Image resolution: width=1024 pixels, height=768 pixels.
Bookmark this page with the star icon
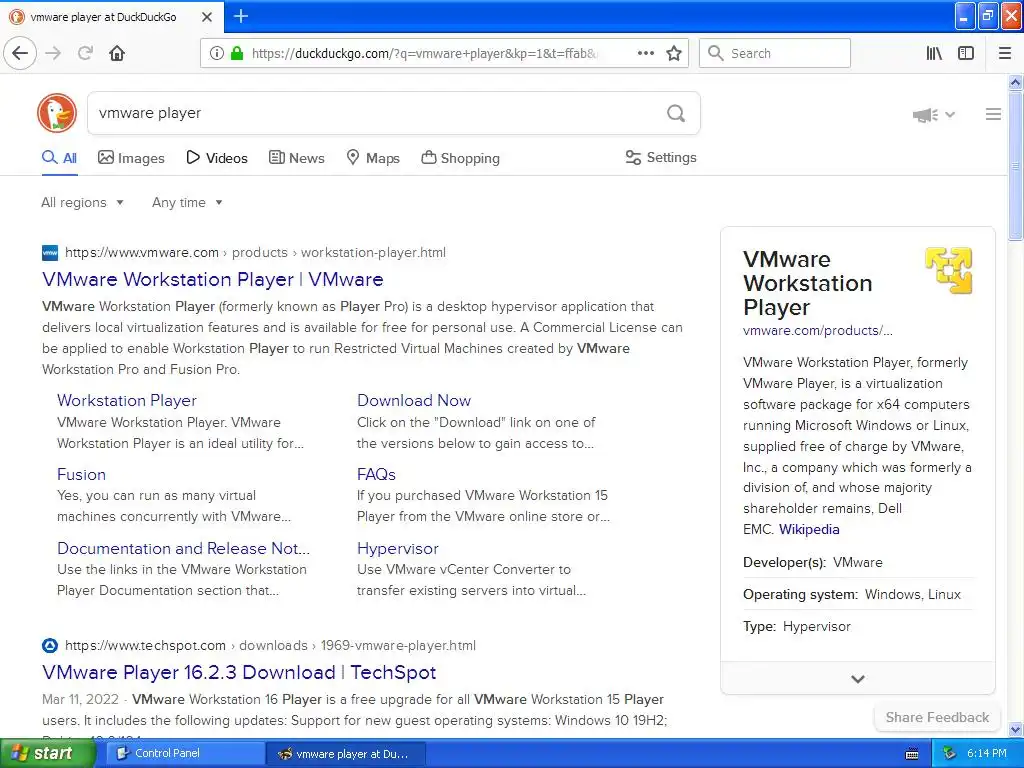coord(674,53)
